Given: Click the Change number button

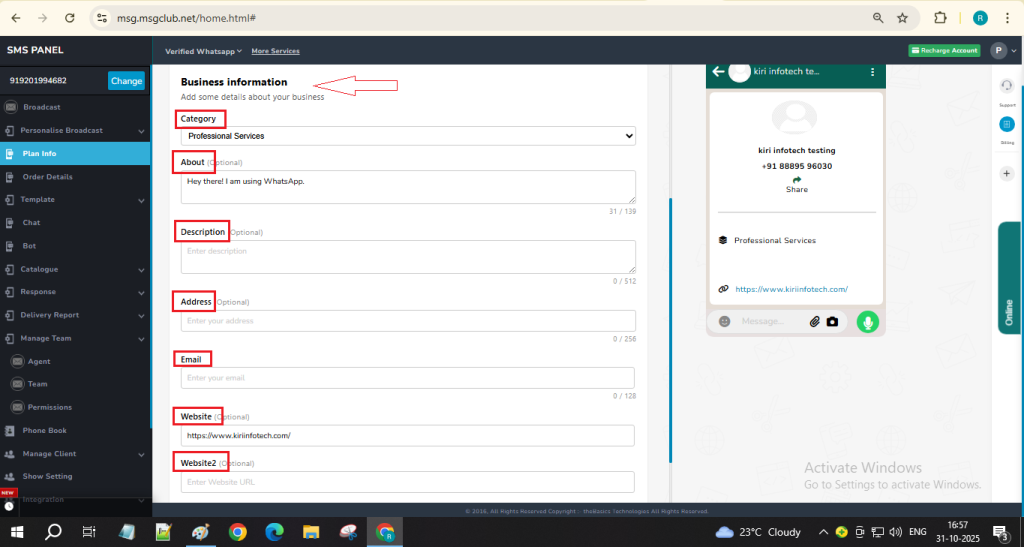Looking at the screenshot, I should coord(126,81).
